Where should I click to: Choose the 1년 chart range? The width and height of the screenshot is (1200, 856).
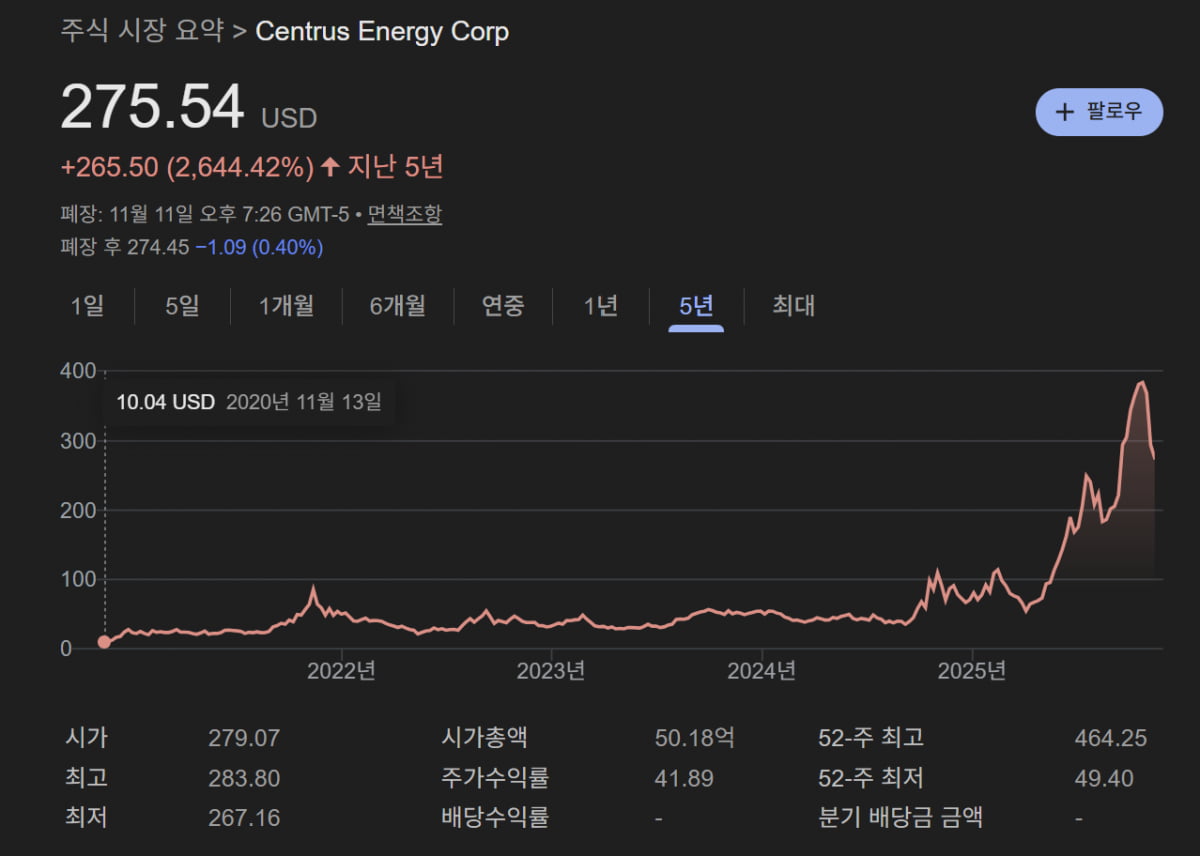[x=600, y=306]
